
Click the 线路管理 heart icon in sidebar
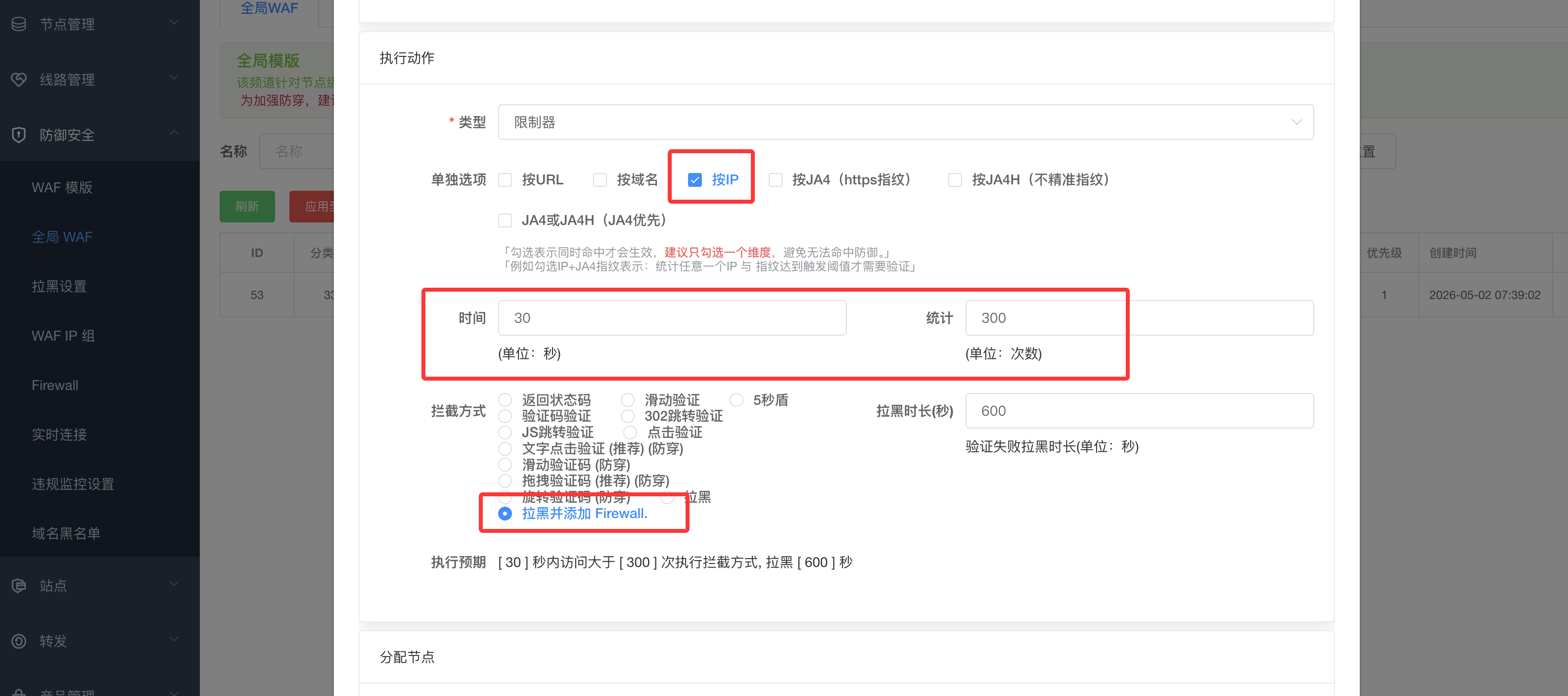(x=19, y=79)
